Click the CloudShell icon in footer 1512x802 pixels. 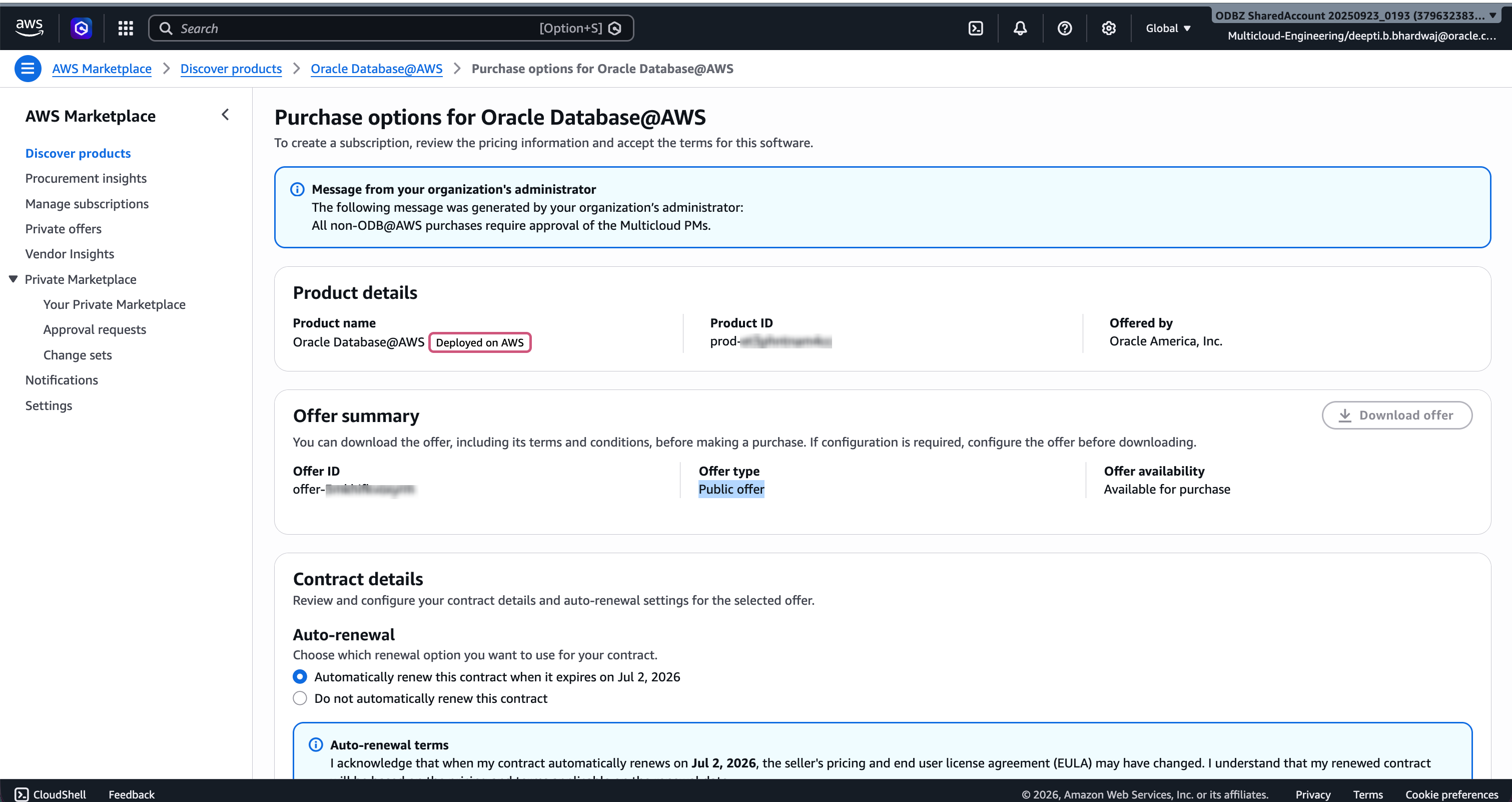pyautogui.click(x=21, y=794)
